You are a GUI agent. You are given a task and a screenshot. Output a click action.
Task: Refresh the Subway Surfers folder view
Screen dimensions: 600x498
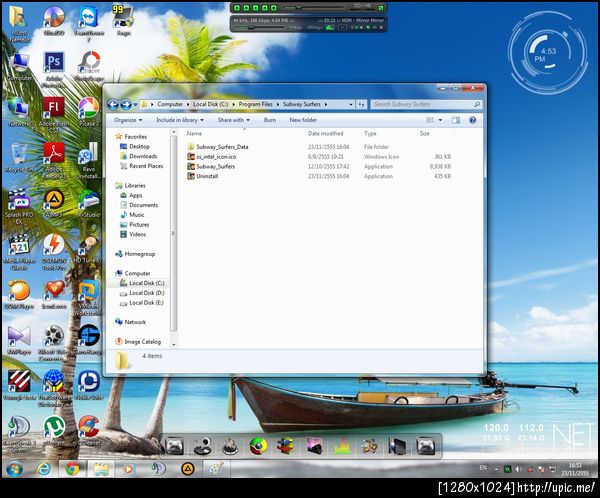click(362, 104)
